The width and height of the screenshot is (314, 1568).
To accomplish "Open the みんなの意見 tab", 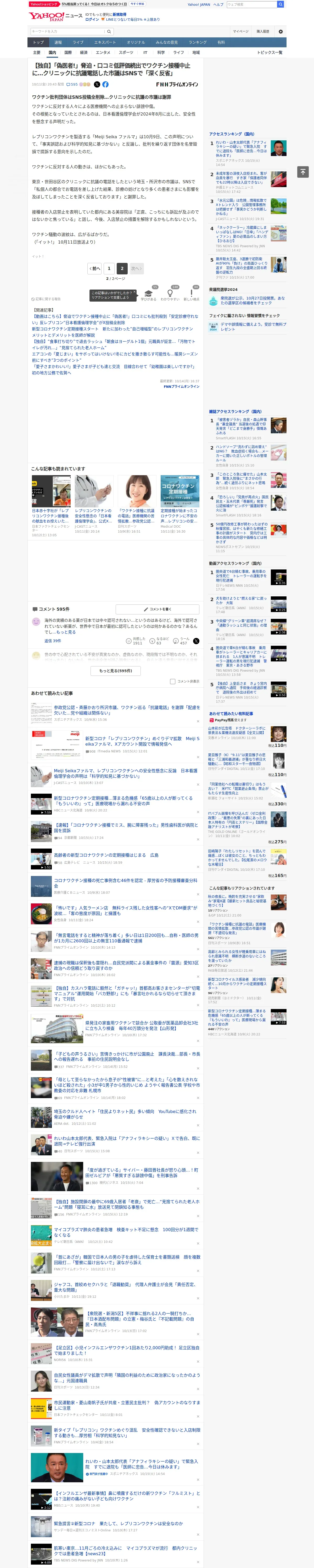I will (166, 43).
